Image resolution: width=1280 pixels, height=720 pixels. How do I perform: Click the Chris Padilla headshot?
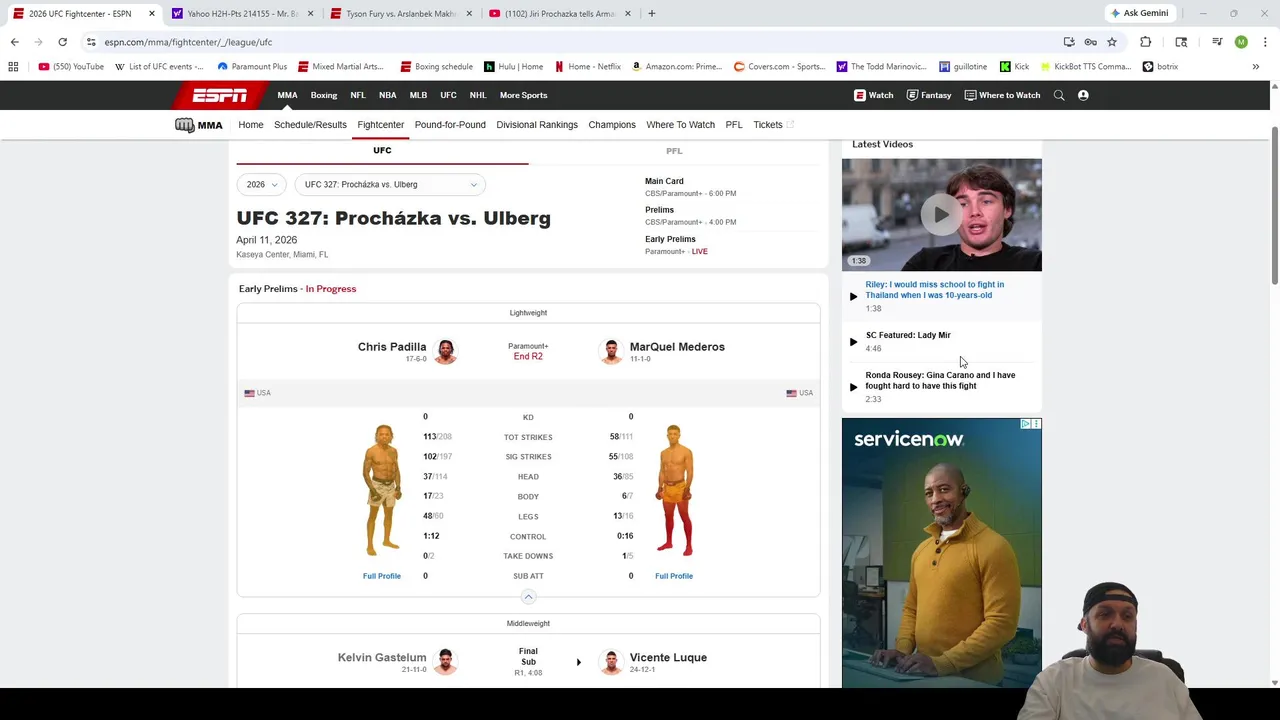click(x=445, y=352)
